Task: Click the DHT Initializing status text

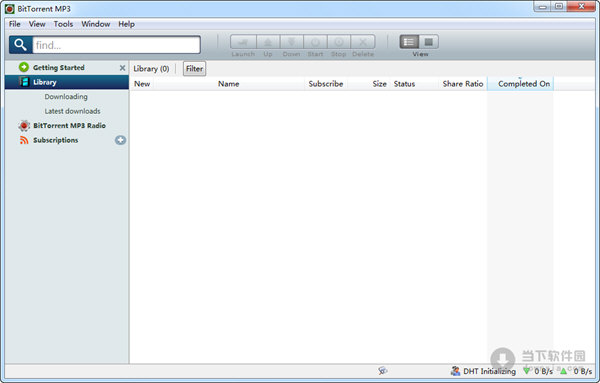Action: point(489,371)
